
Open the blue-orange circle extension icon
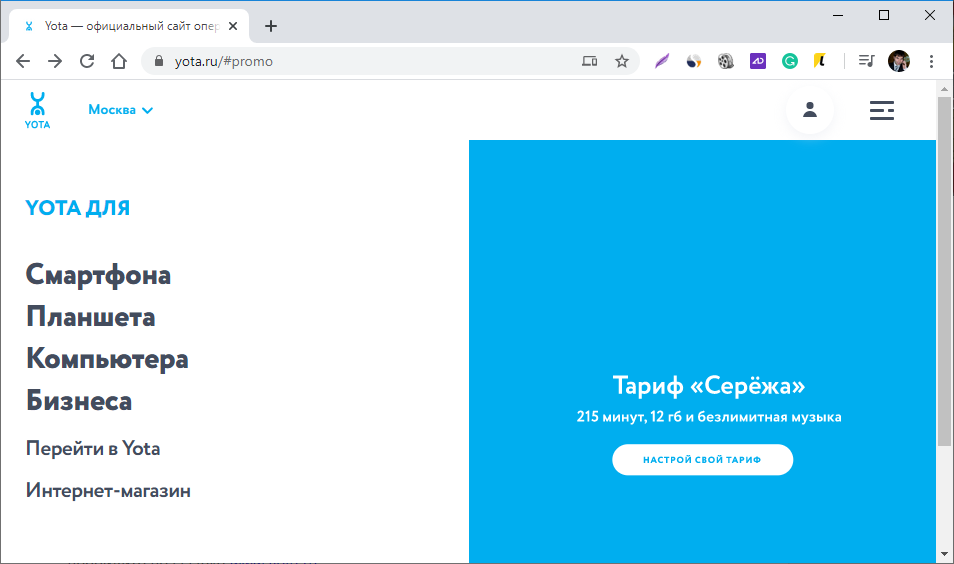coord(694,61)
